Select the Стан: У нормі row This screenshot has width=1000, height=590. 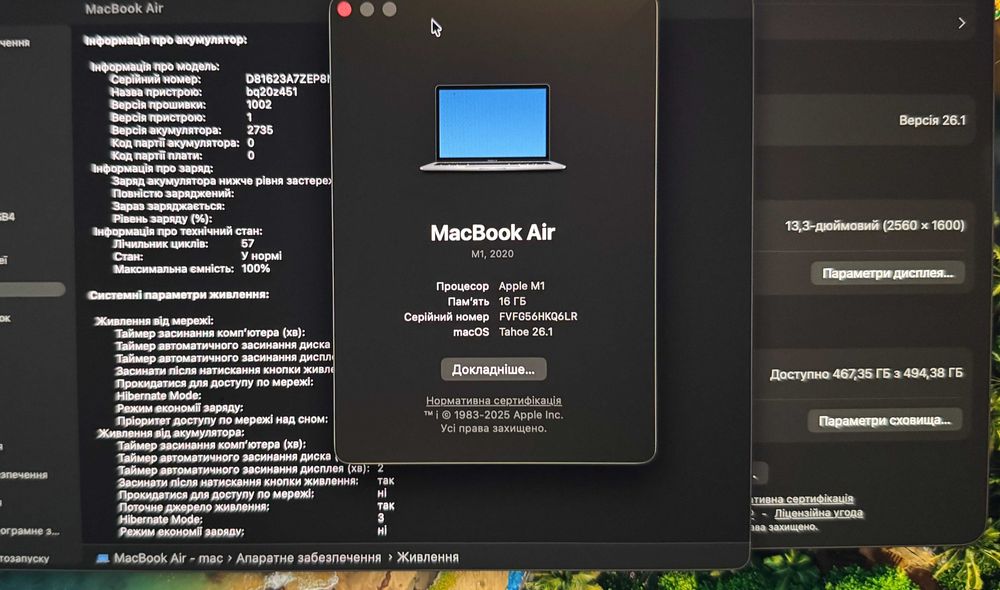[x=197, y=256]
